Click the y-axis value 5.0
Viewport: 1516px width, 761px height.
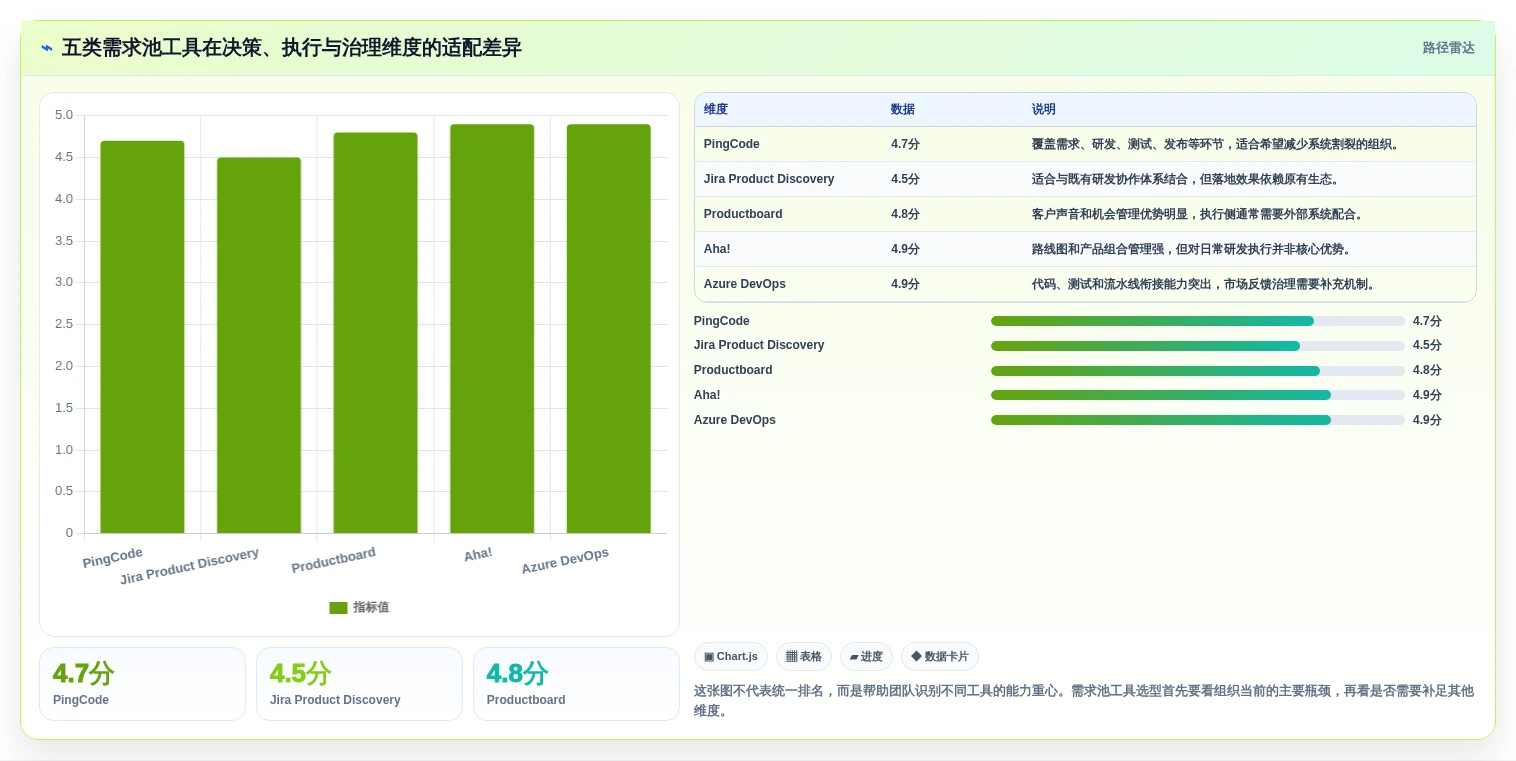coord(64,115)
